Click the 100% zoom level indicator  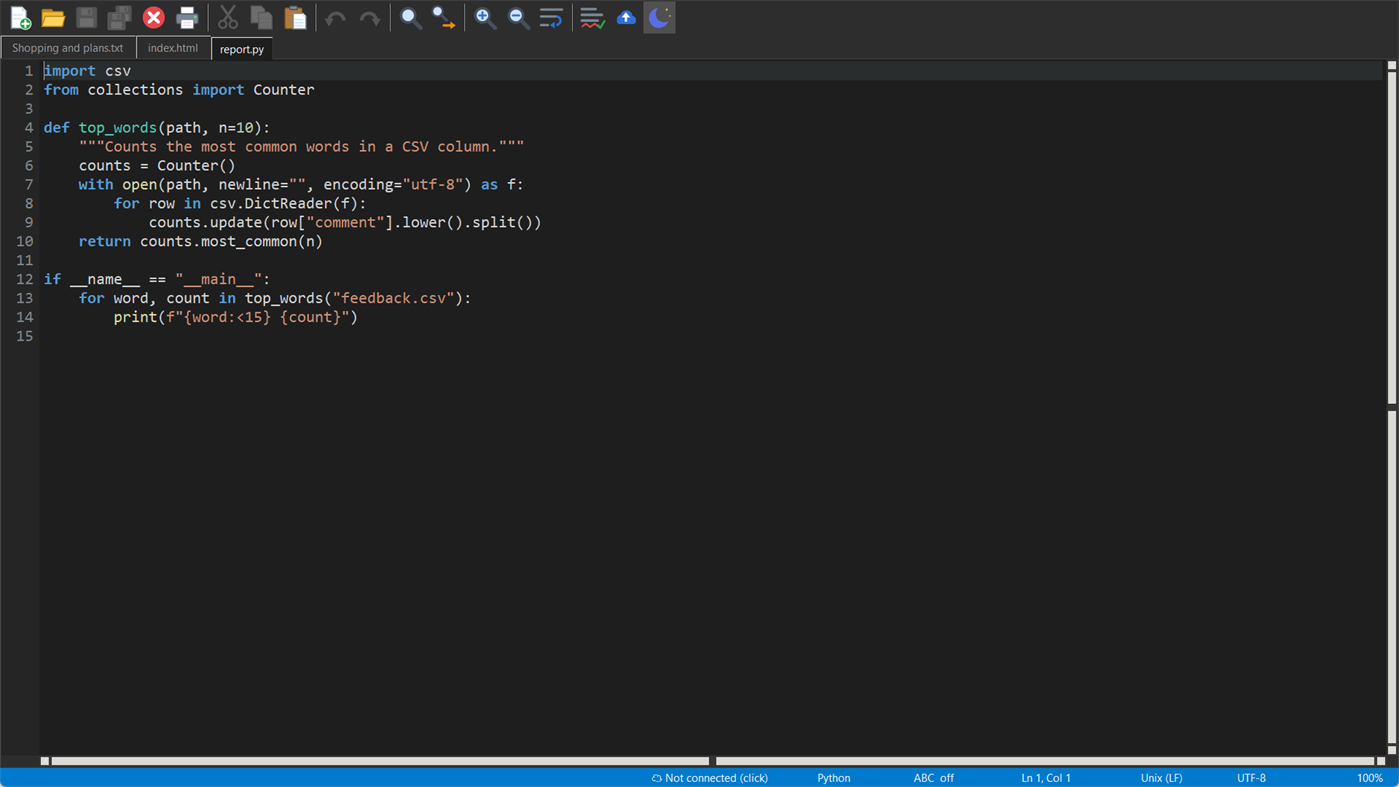[x=1370, y=778]
